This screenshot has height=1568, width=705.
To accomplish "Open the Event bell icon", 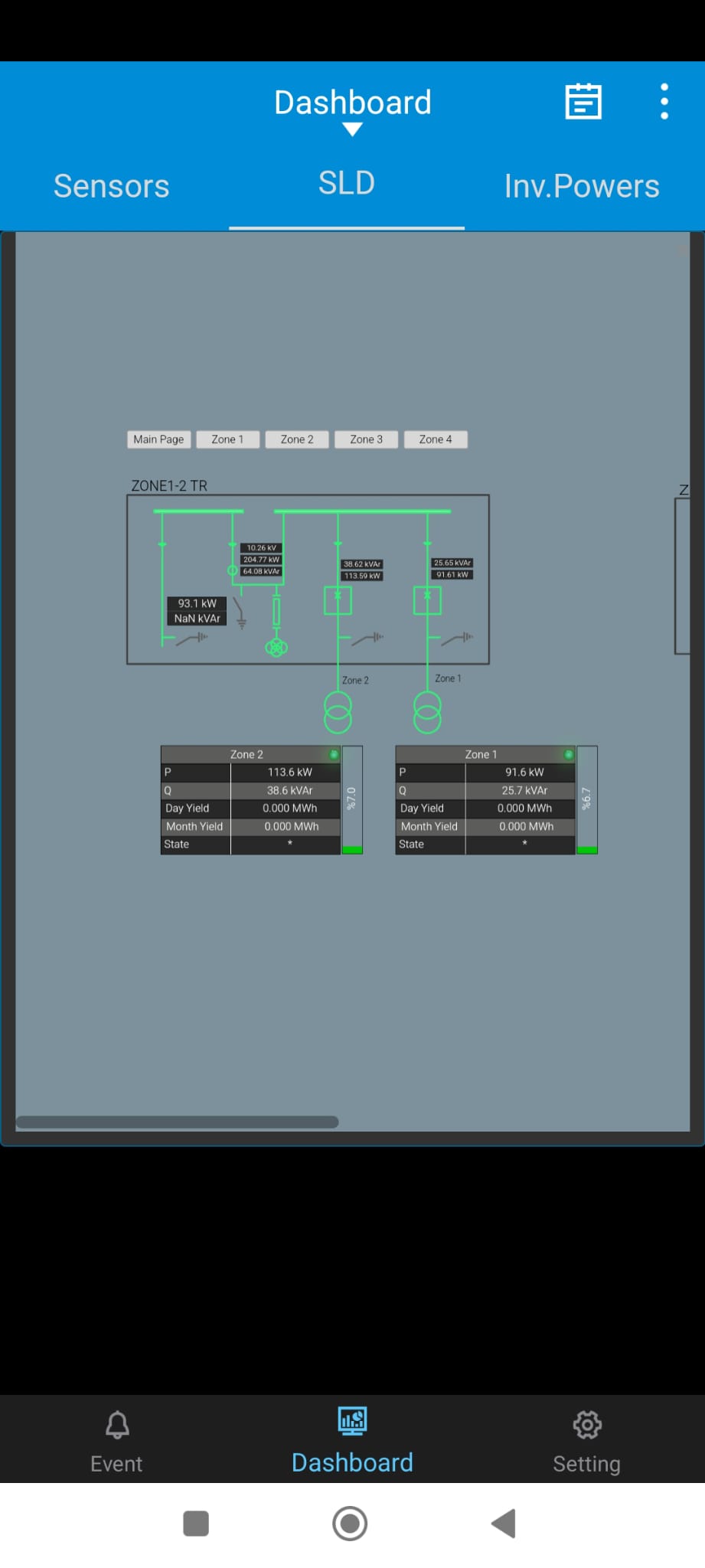I will pos(117,1425).
